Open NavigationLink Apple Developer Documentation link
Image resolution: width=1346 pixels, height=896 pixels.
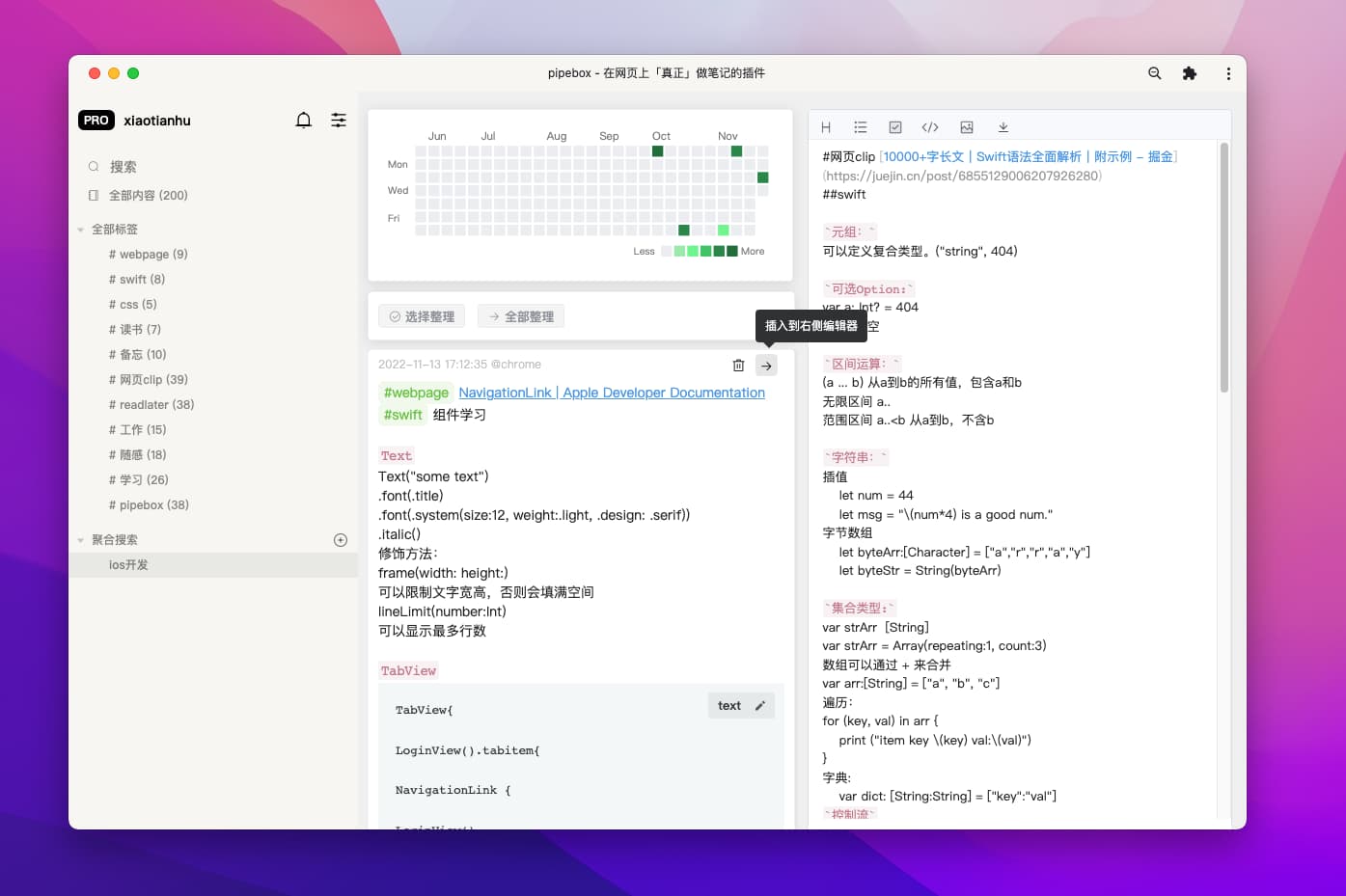click(x=612, y=393)
